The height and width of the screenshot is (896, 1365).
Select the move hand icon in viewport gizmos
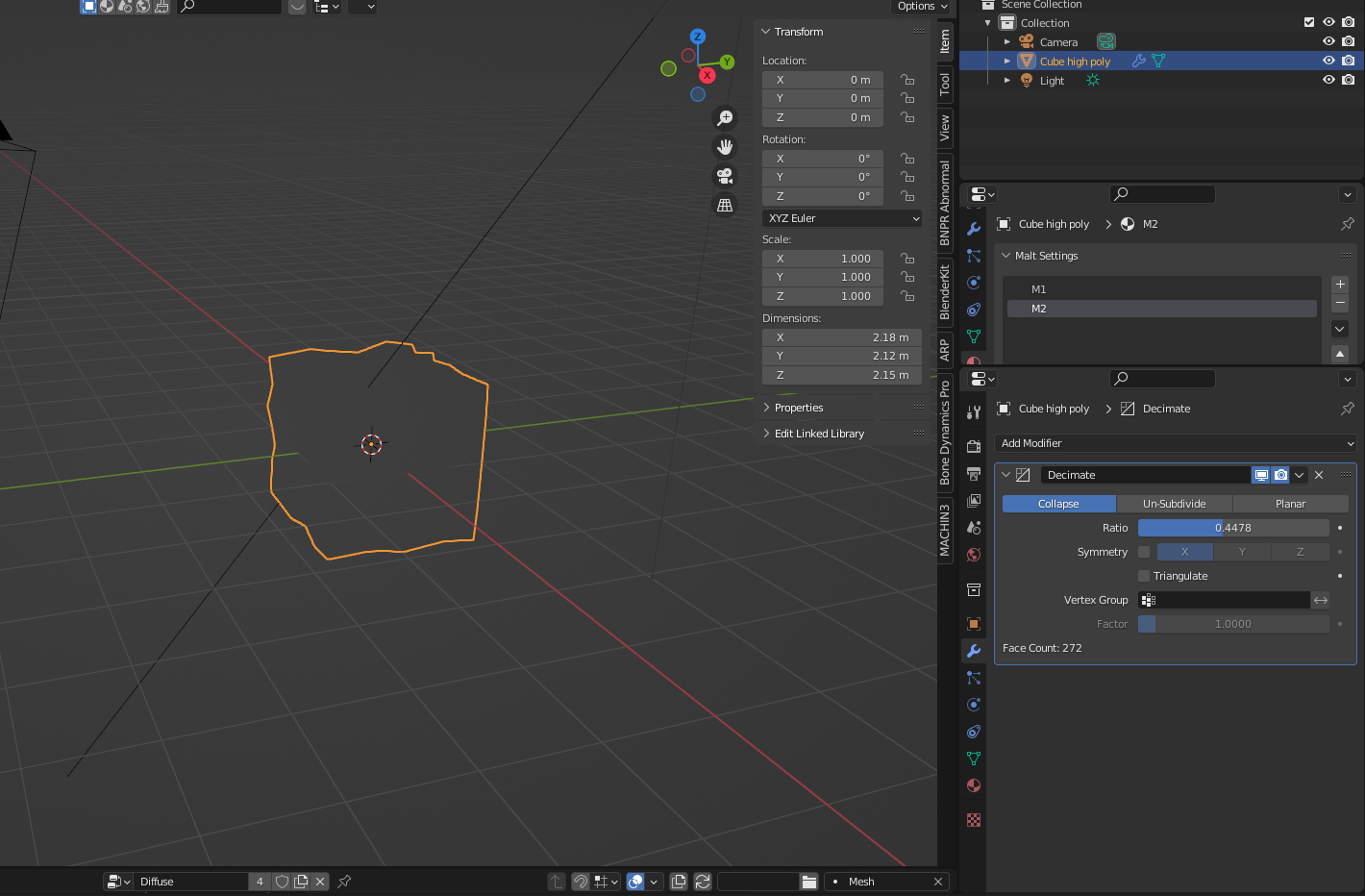click(725, 146)
